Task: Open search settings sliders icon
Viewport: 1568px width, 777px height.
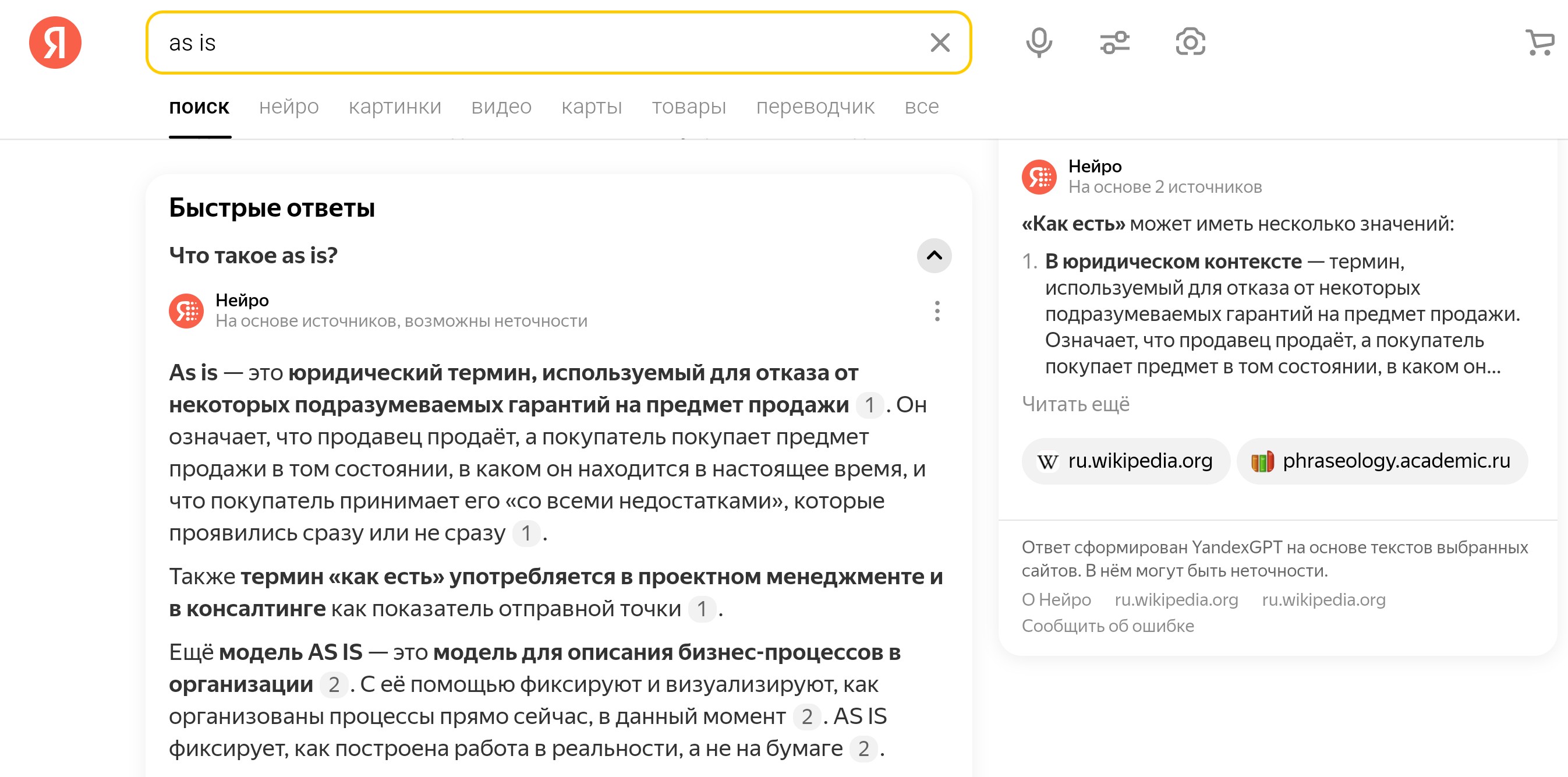Action: point(1114,43)
